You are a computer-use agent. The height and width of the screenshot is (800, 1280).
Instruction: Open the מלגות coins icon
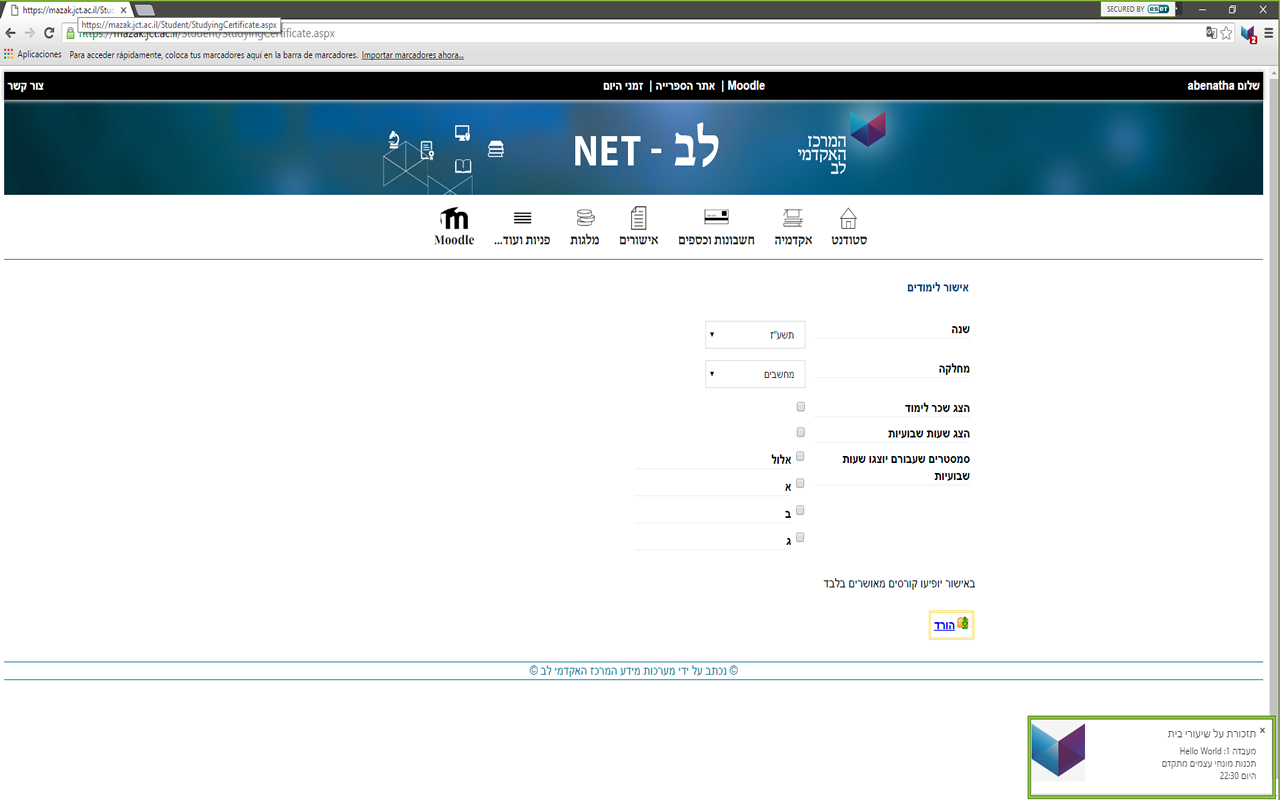point(585,218)
